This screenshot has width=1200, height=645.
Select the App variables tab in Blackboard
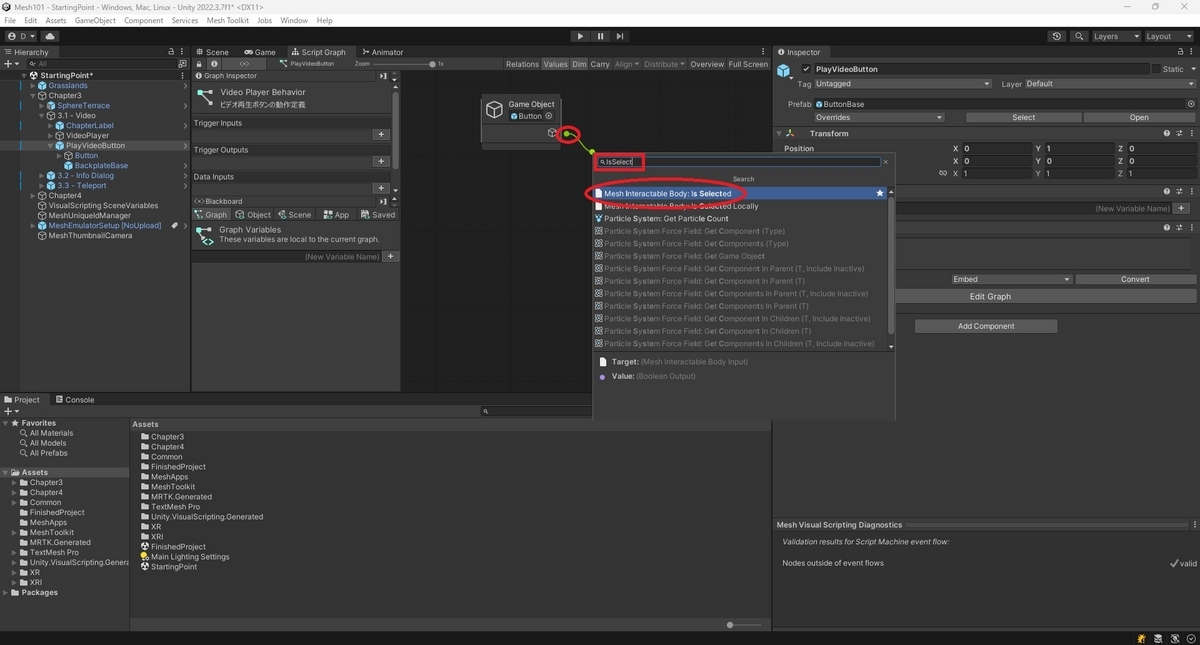[335, 215]
